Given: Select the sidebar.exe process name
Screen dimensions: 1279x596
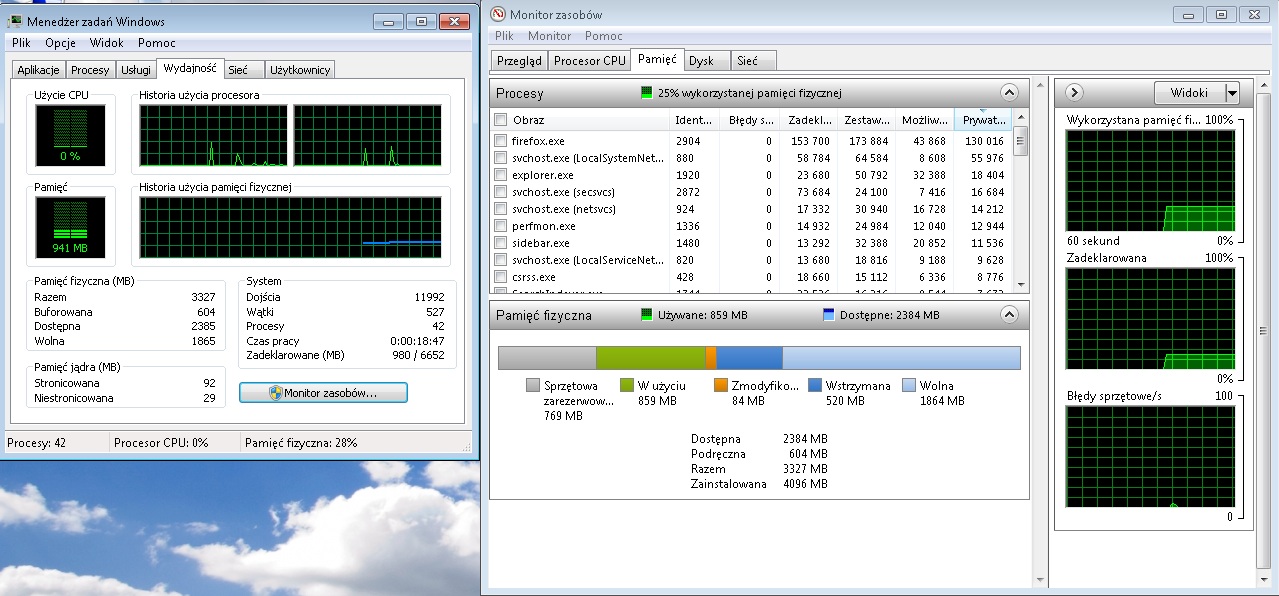Looking at the screenshot, I should (x=540, y=243).
